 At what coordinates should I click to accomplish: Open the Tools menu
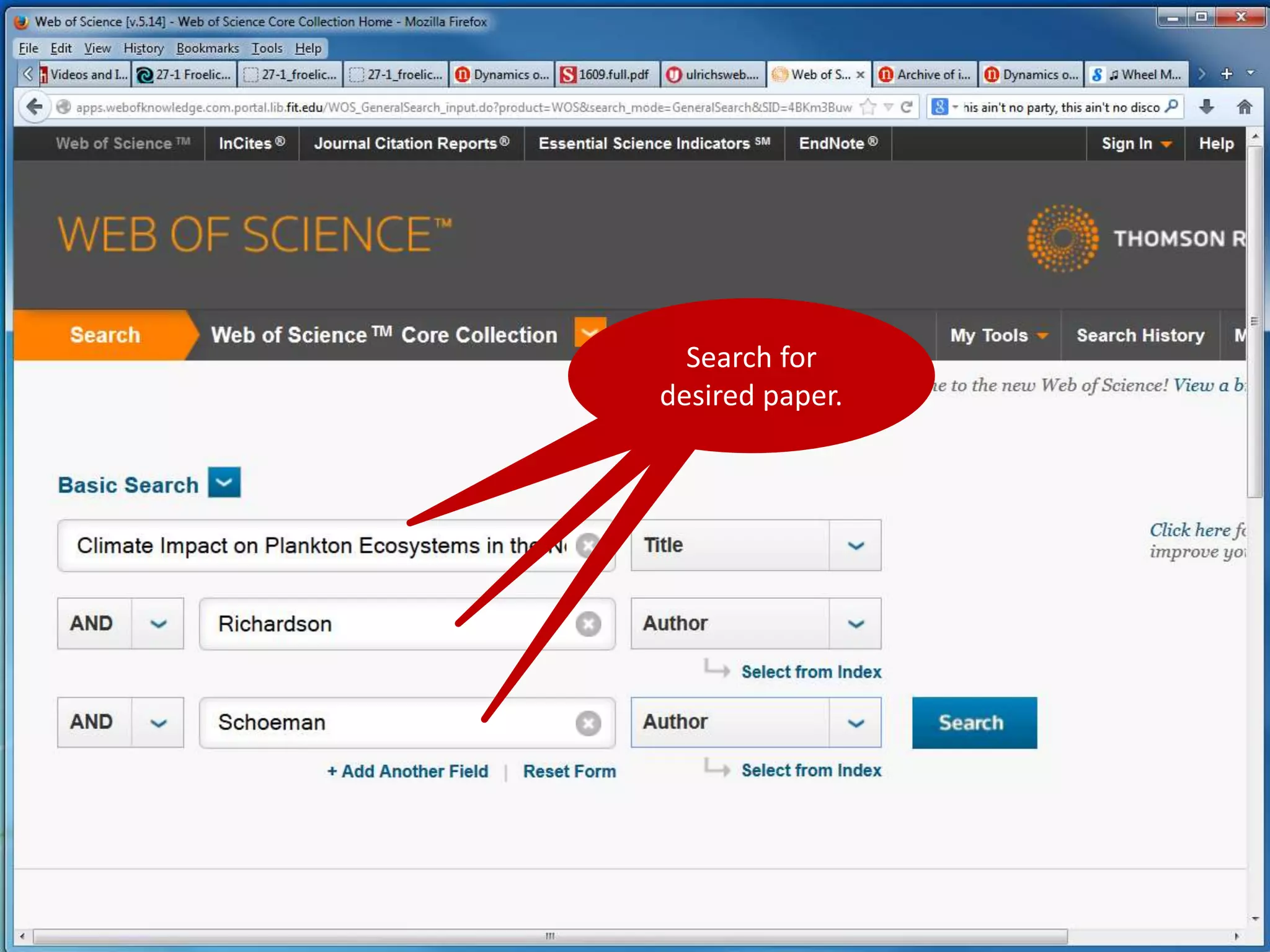click(267, 48)
